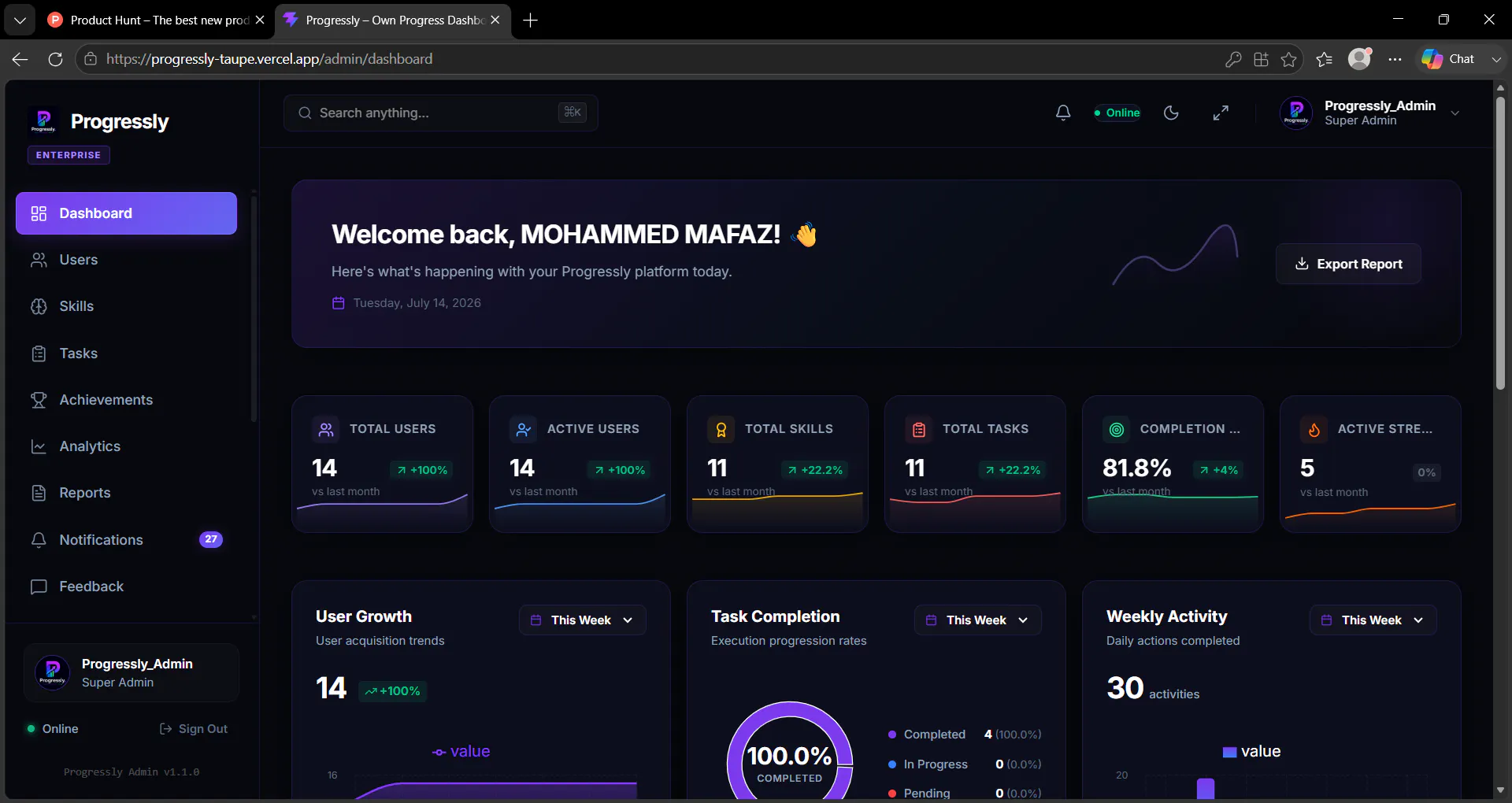This screenshot has height=803, width=1512.
Task: Open the notifications bell in top bar
Action: [1063, 113]
